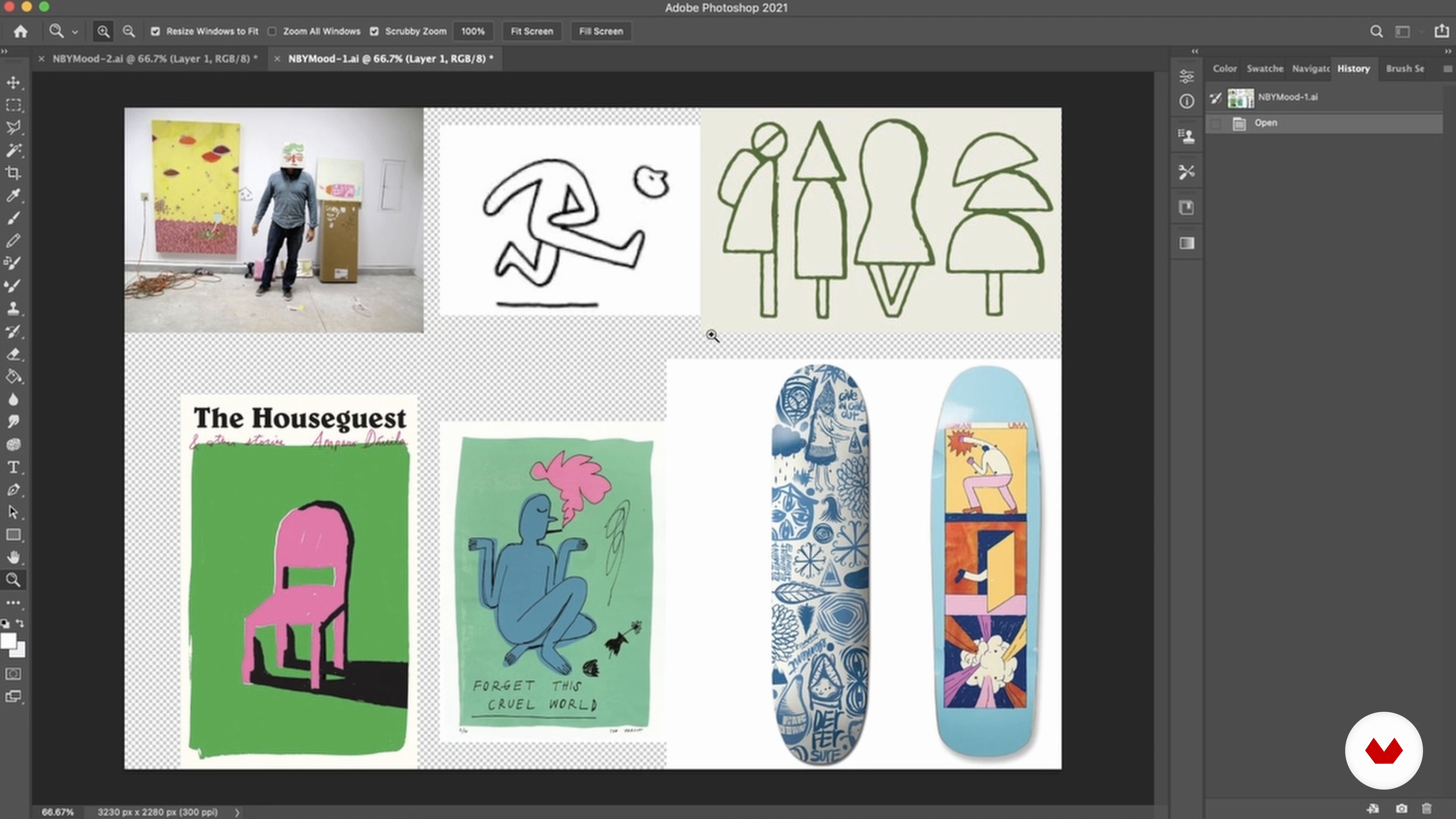Open the Info panel icon

(x=1186, y=101)
